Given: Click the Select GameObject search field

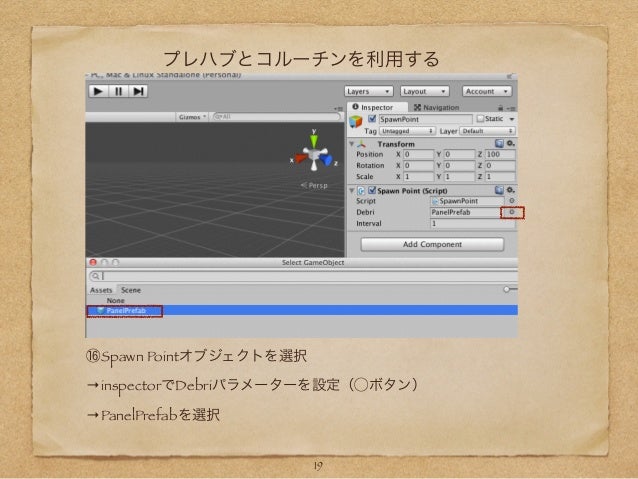Looking at the screenshot, I should tap(303, 276).
